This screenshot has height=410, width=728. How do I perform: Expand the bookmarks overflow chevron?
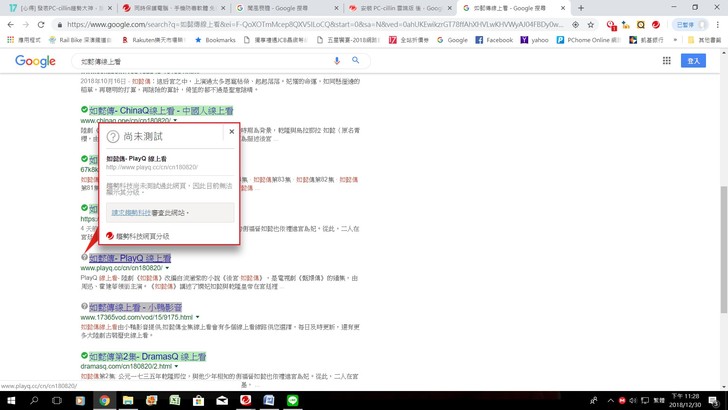[675, 40]
